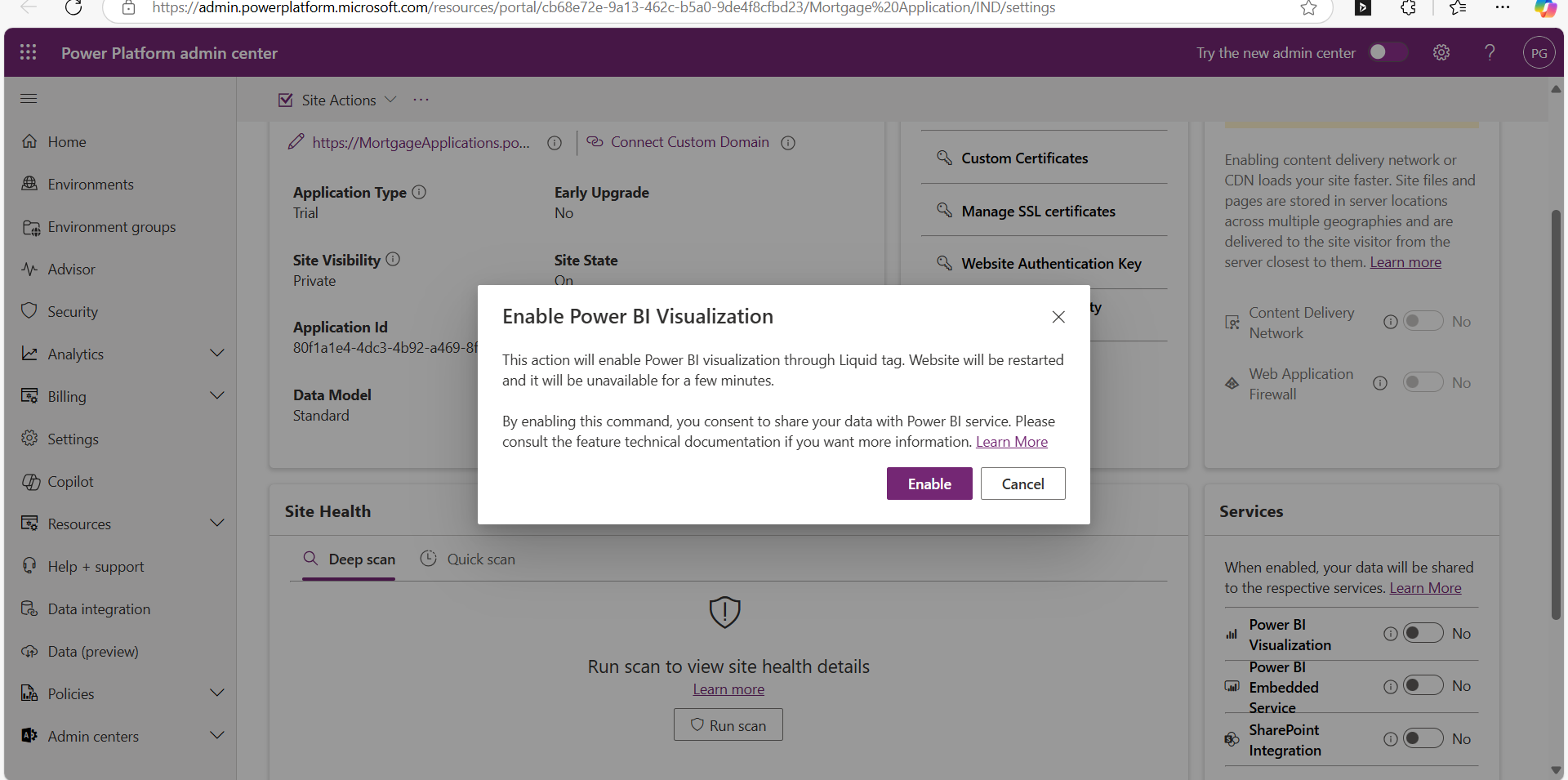Click the edit pencil icon for site URL
Image resolution: width=1568 pixels, height=780 pixels.
tap(296, 142)
